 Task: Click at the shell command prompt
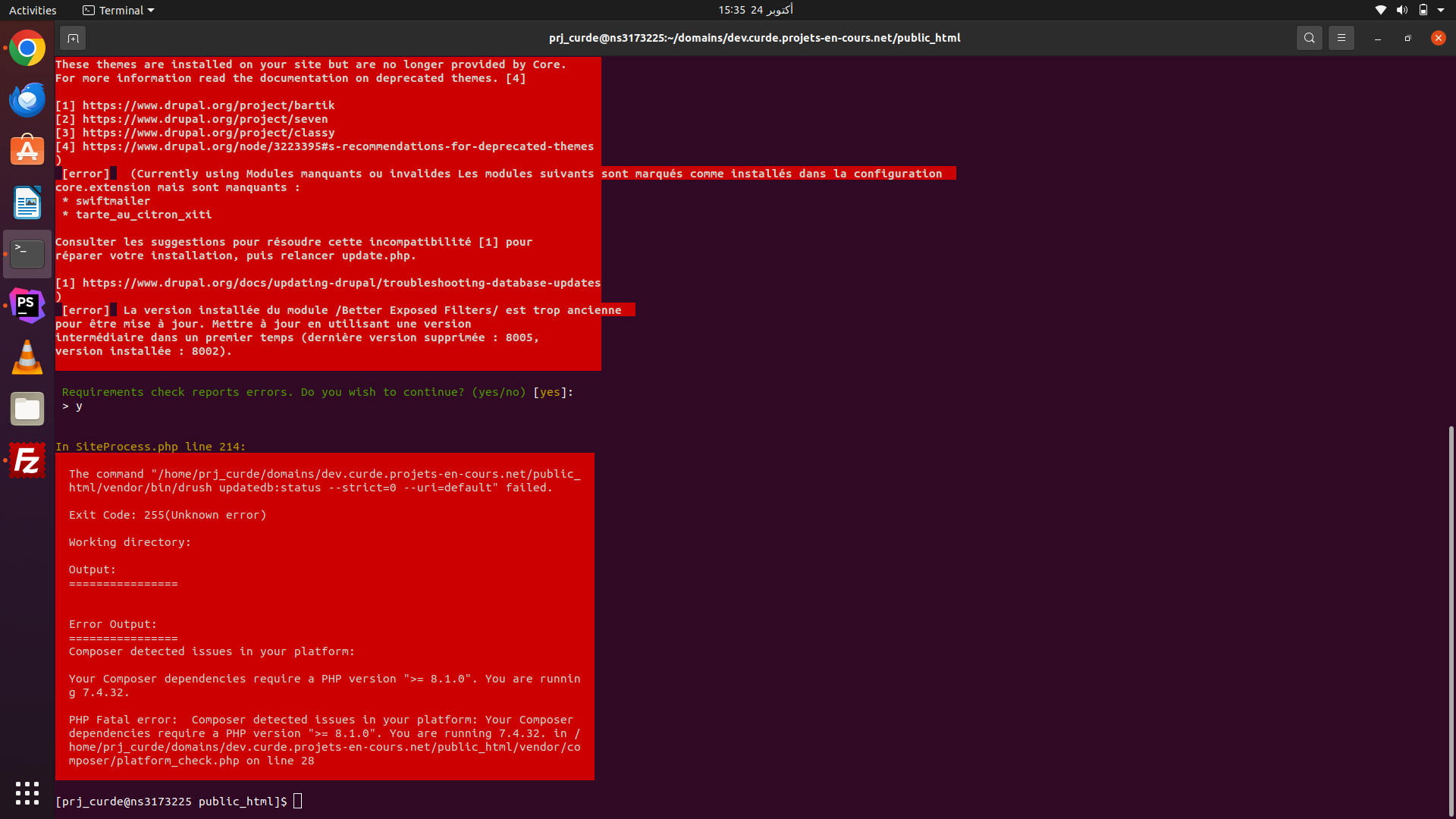tap(297, 802)
